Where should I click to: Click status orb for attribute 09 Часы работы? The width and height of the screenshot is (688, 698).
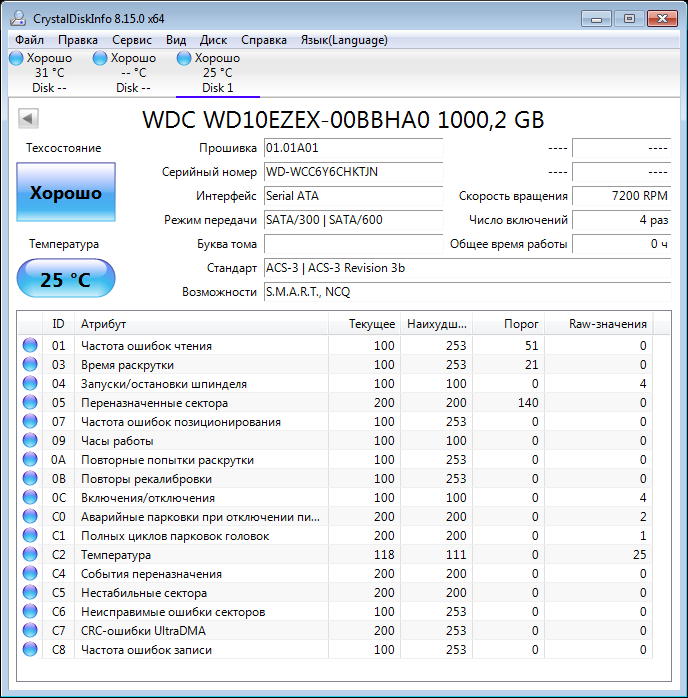[x=30, y=440]
